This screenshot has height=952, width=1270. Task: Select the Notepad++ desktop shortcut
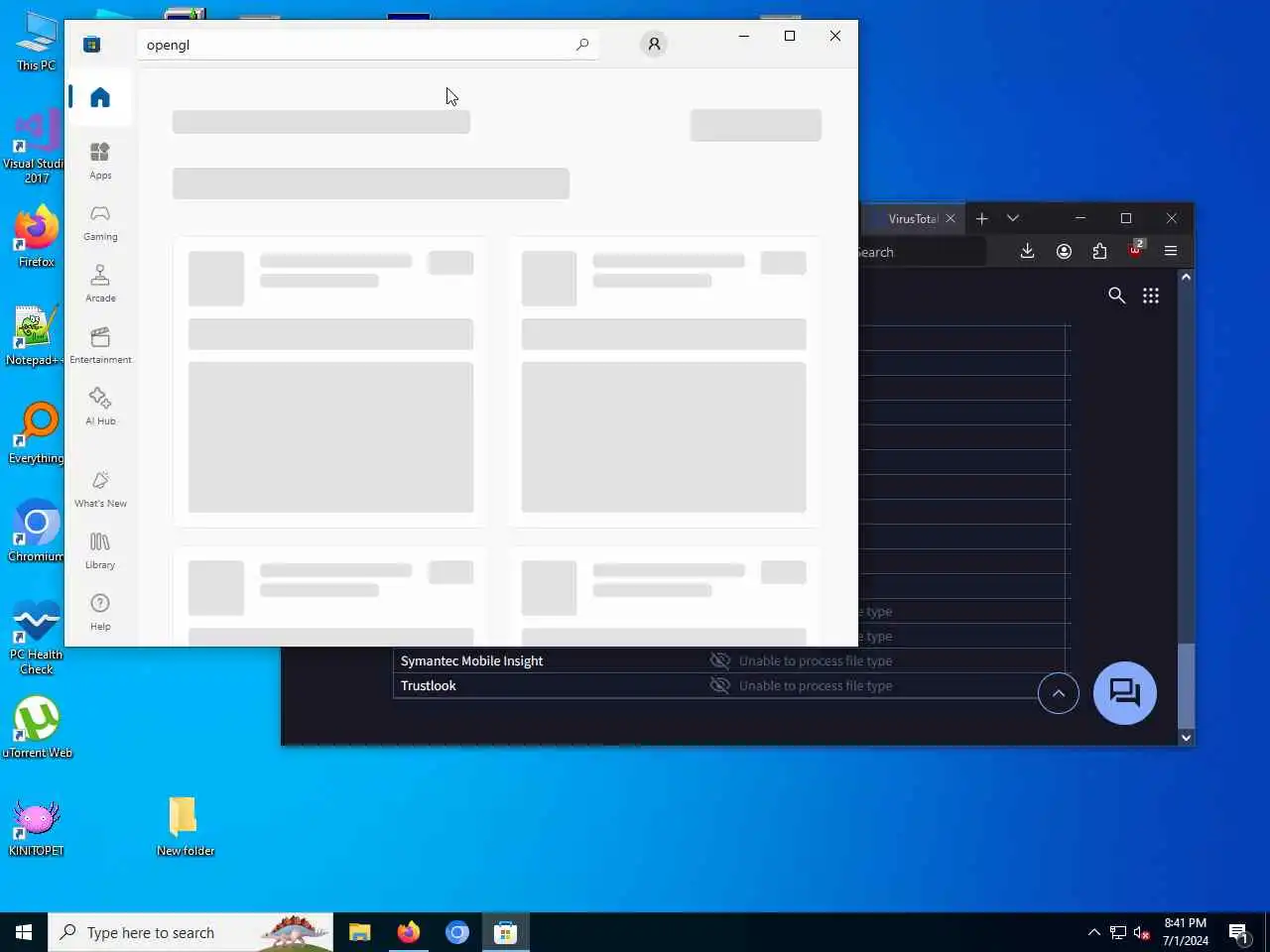(35, 335)
